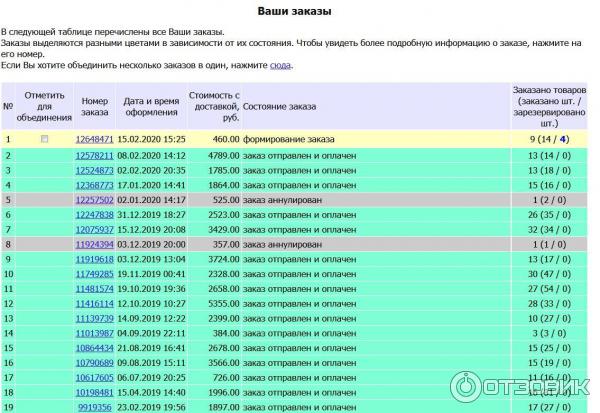Open order number 9919356
The image size is (600, 413).
click(x=95, y=408)
